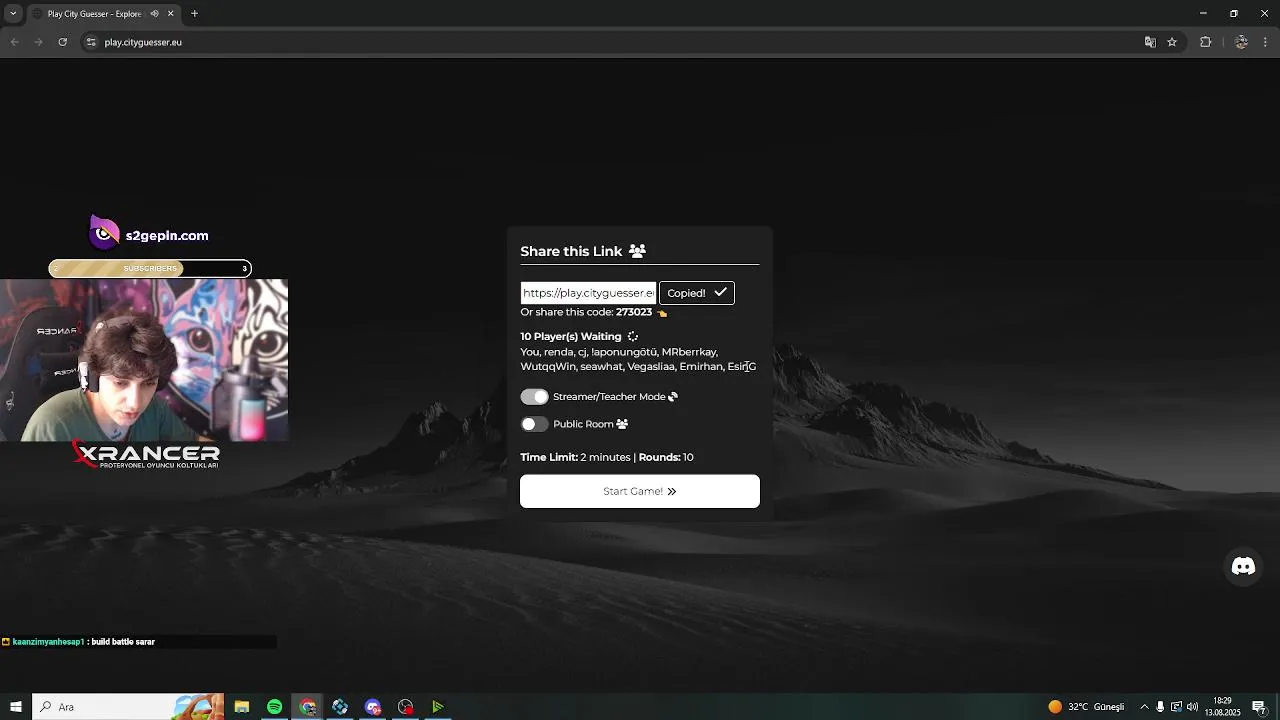Open the Chrome extensions puzzle icon

(x=1205, y=42)
